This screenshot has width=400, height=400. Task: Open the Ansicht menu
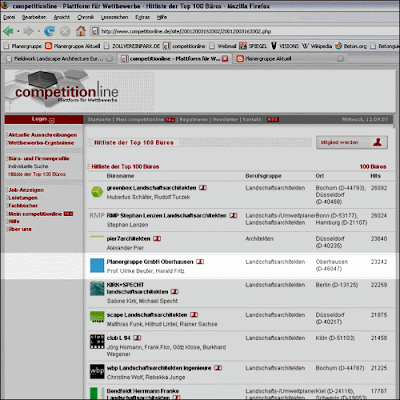point(62,17)
